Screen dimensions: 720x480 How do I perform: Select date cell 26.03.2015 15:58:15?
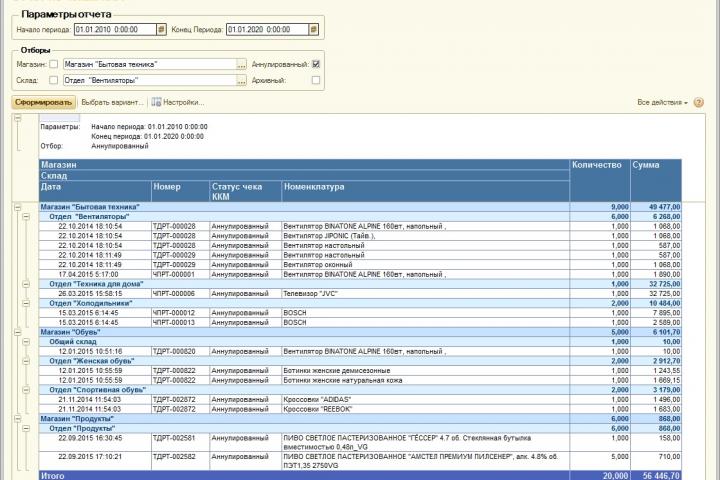click(95, 294)
